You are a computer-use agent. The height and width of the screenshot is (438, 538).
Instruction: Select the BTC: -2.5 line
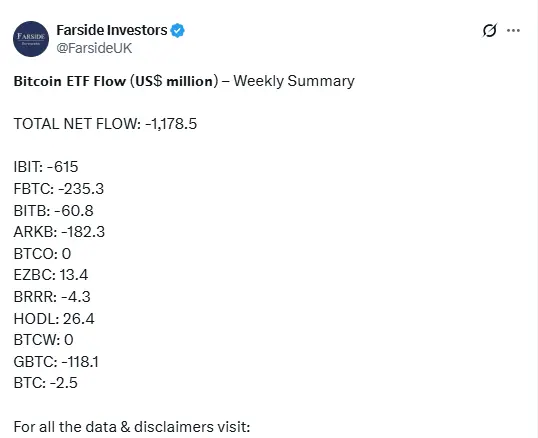click(x=46, y=383)
